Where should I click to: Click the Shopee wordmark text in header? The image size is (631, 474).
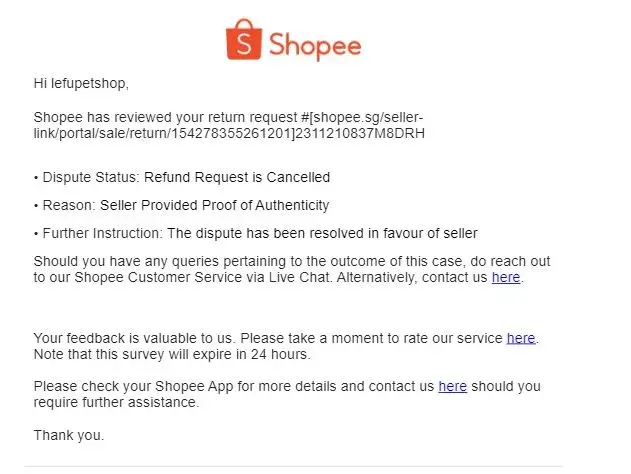(315, 43)
